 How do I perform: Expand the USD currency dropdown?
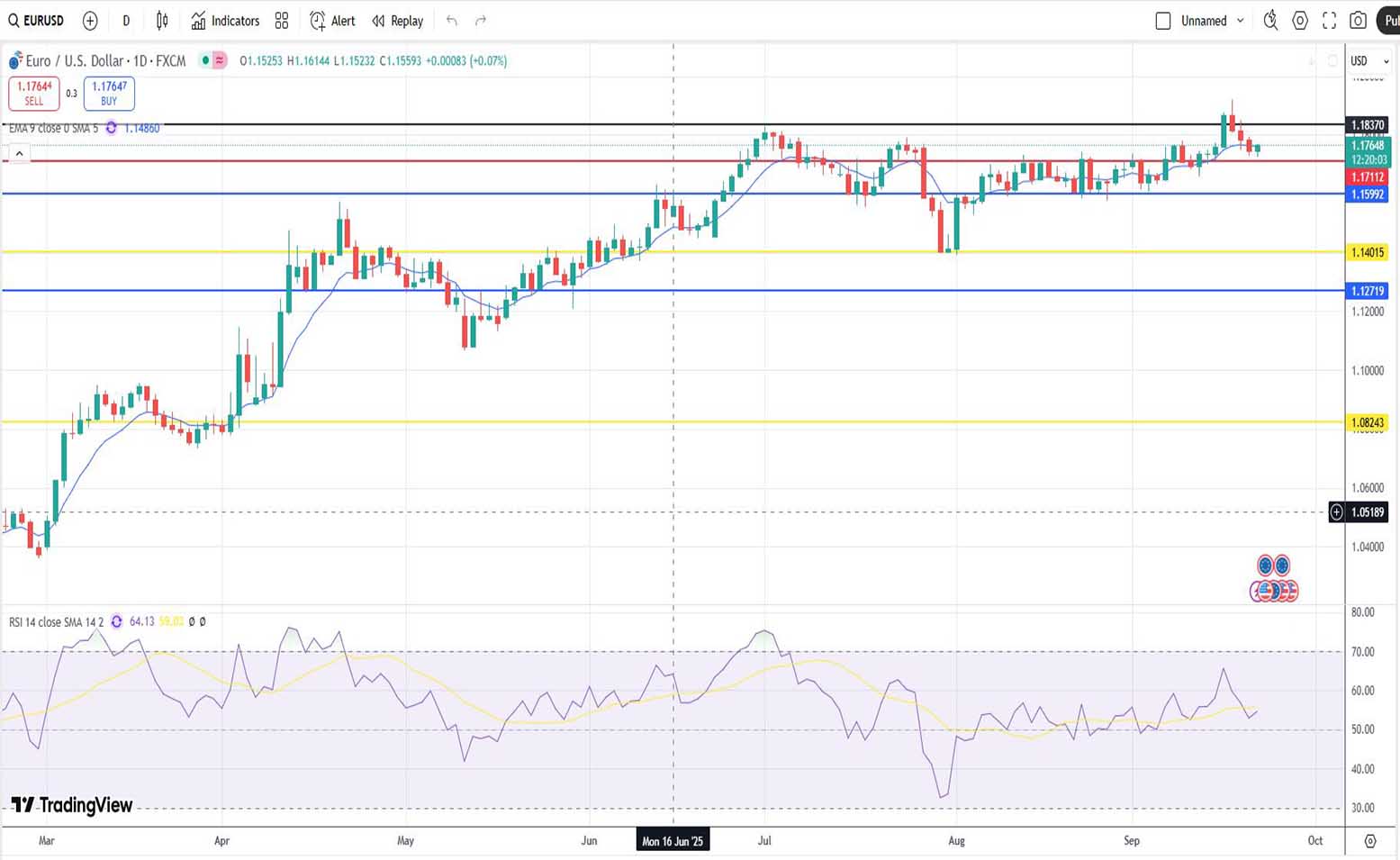click(1369, 61)
